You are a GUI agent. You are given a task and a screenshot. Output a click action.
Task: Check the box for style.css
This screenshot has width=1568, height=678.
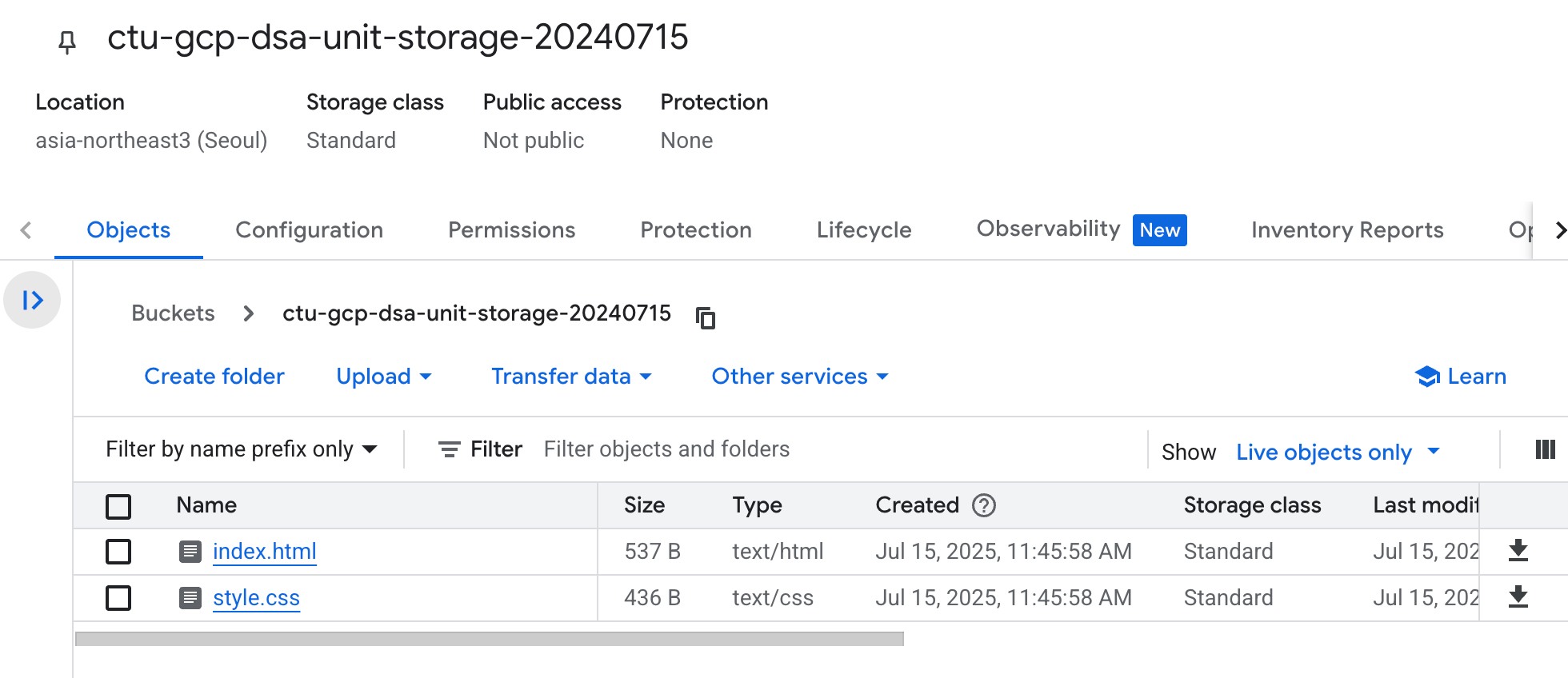click(x=118, y=598)
